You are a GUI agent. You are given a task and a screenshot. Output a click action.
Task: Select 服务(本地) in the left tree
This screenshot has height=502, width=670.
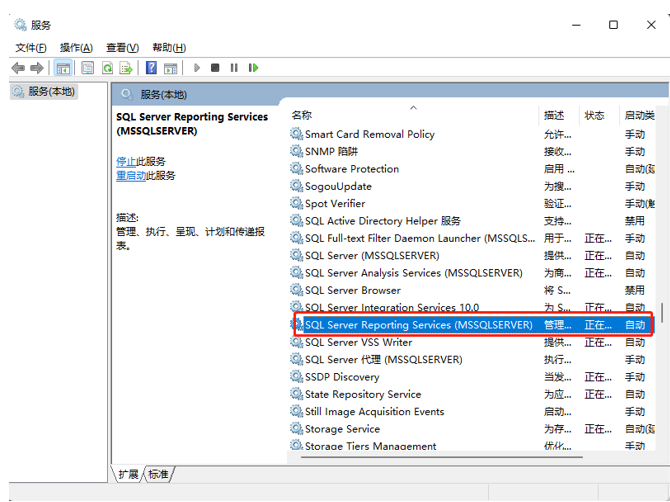click(44, 91)
